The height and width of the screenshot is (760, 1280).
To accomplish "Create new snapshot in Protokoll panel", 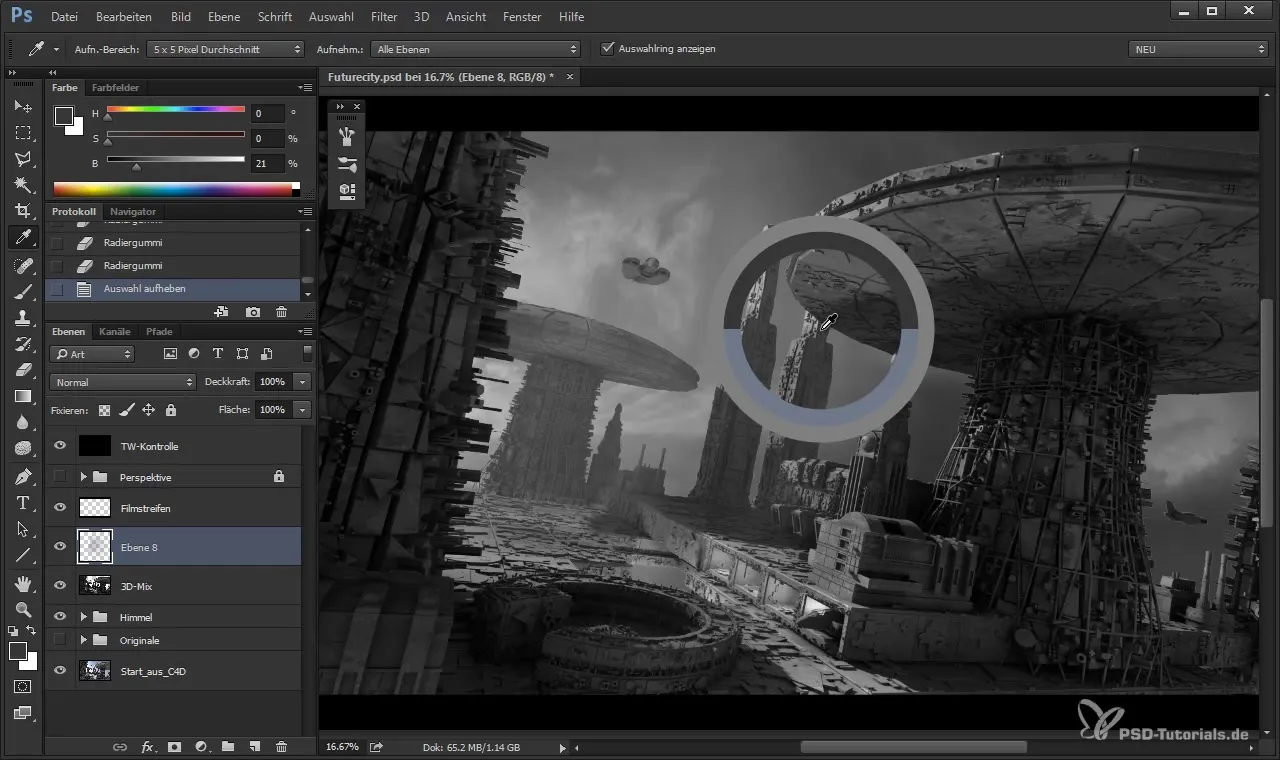I will point(253,312).
